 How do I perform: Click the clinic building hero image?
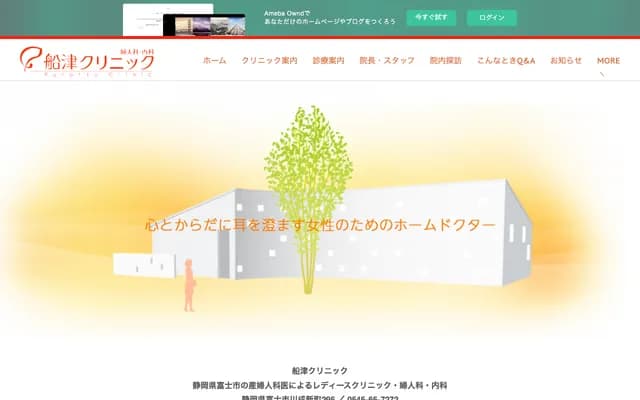coord(320,212)
